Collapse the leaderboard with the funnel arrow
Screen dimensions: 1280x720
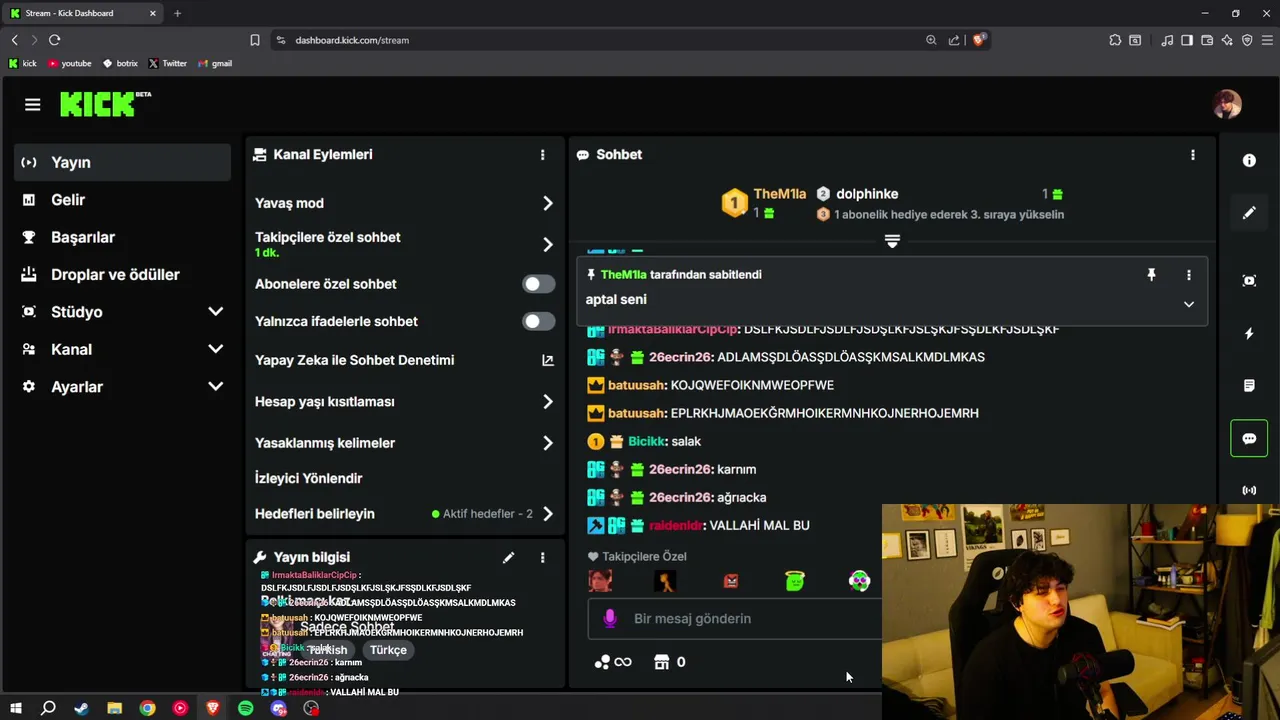[x=892, y=241]
